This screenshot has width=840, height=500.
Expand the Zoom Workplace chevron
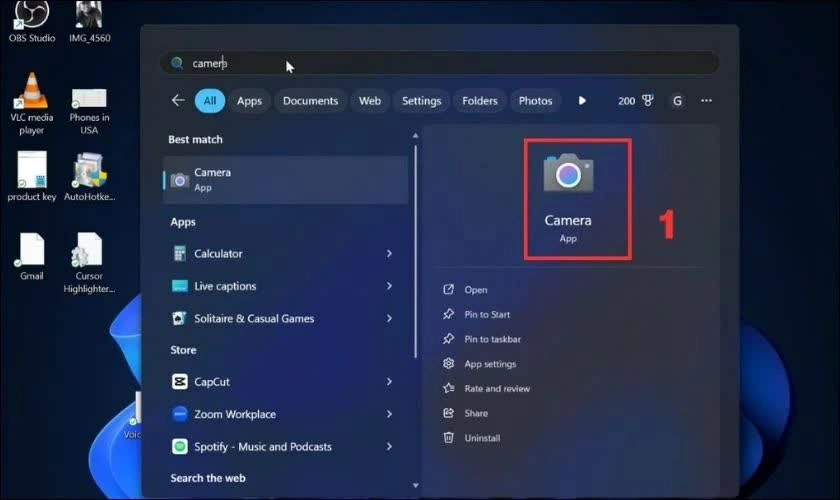389,414
